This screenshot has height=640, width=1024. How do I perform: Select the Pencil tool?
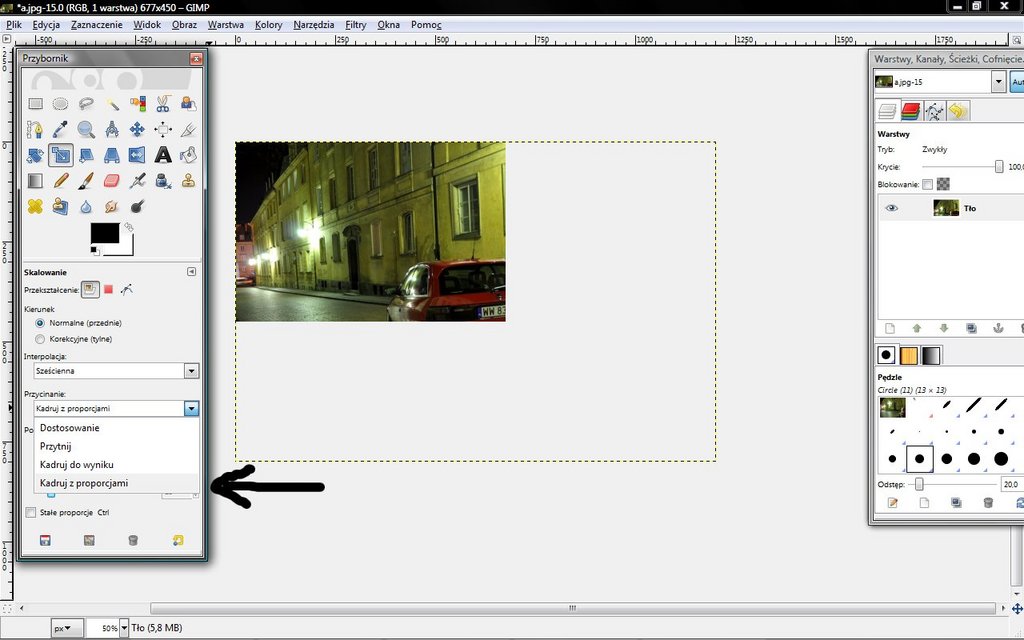(61, 181)
